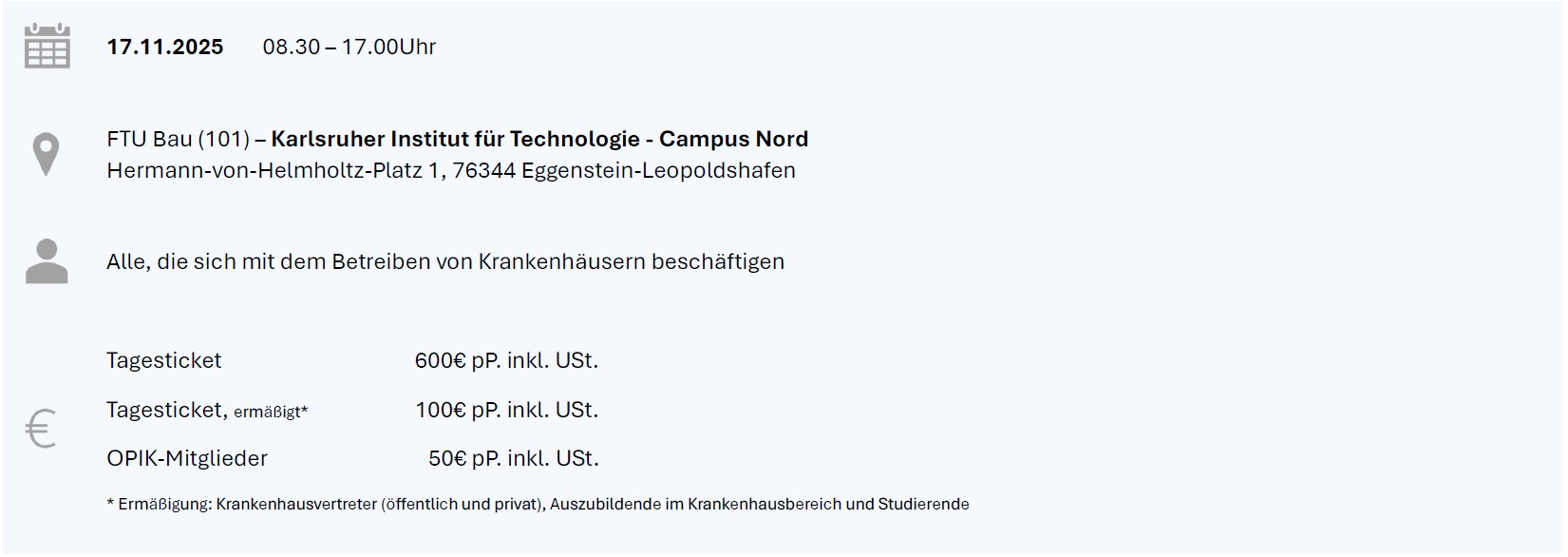Click the 600€ pP. inkl. USt. price
The height and width of the screenshot is (557, 1568).
pos(506,361)
